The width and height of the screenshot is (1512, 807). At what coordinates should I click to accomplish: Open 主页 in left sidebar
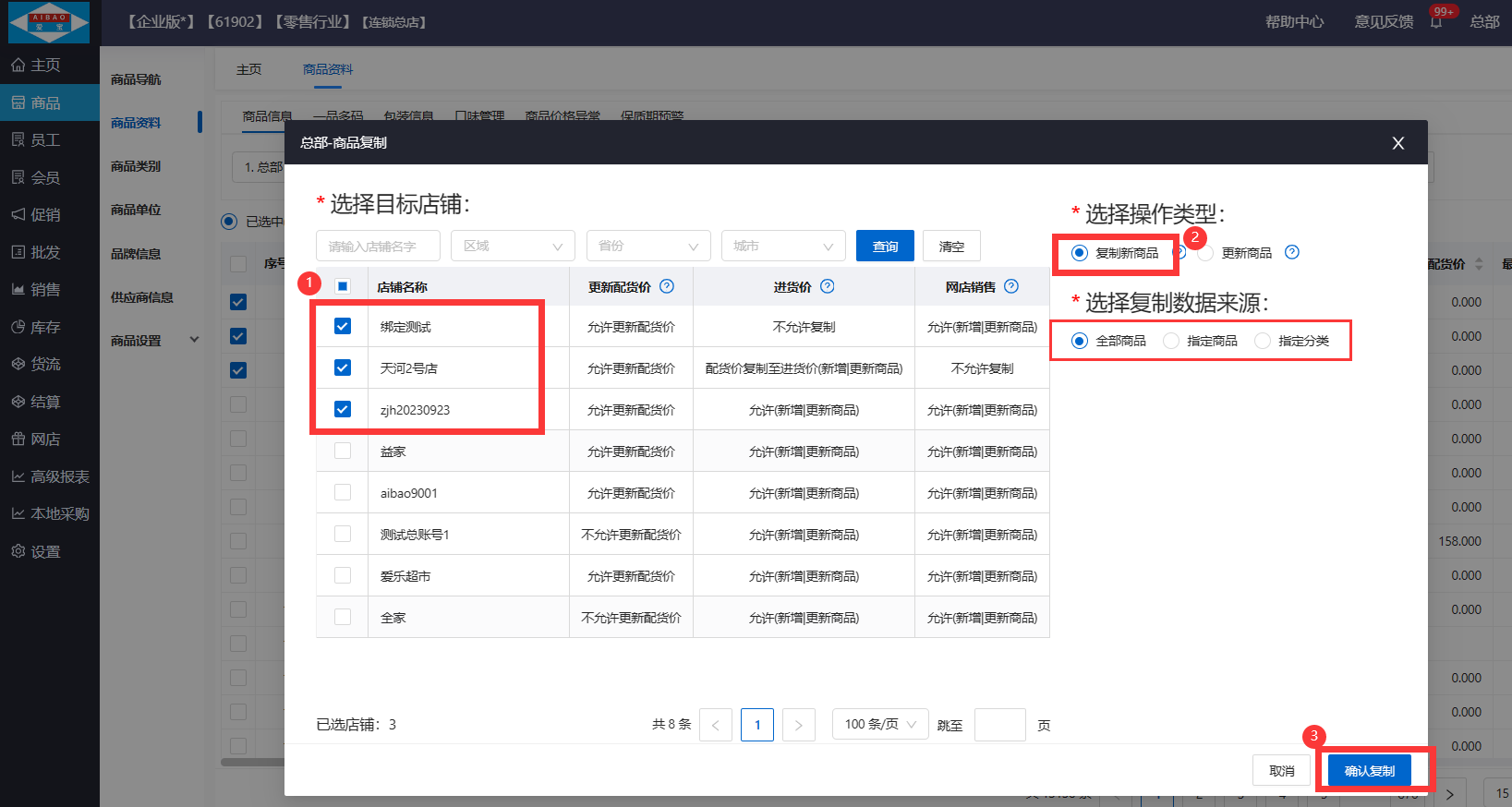point(50,65)
